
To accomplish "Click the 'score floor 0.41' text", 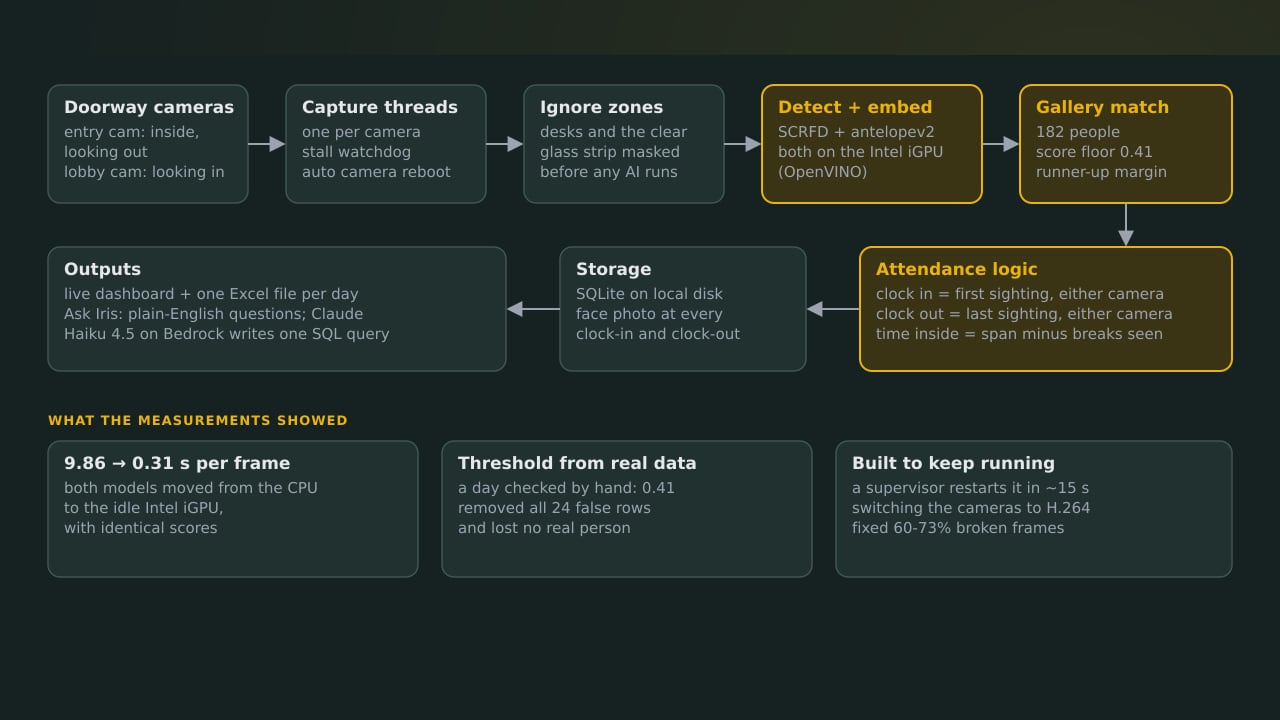I will point(1094,152).
